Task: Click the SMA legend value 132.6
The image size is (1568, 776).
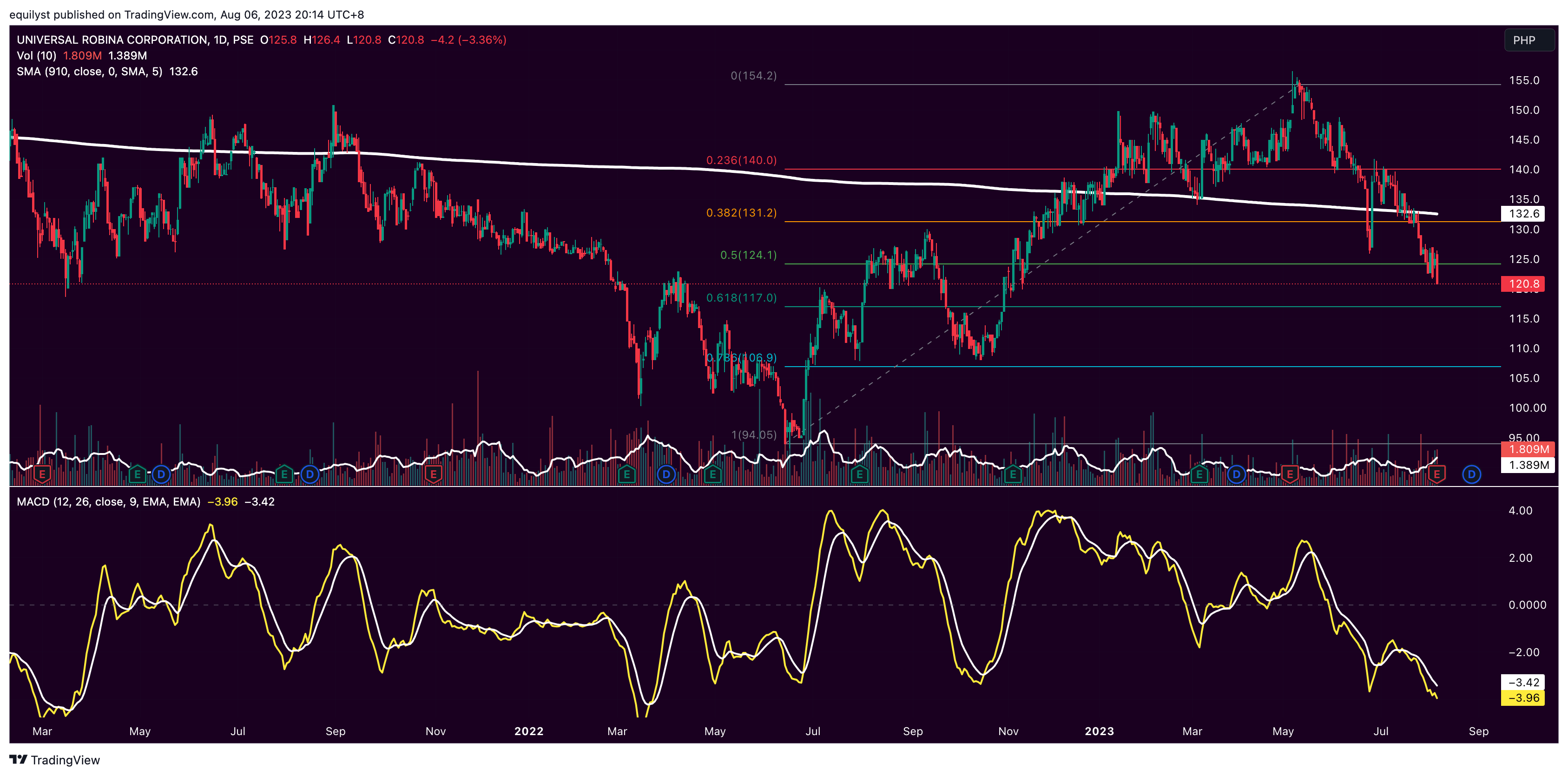Action: tap(183, 71)
